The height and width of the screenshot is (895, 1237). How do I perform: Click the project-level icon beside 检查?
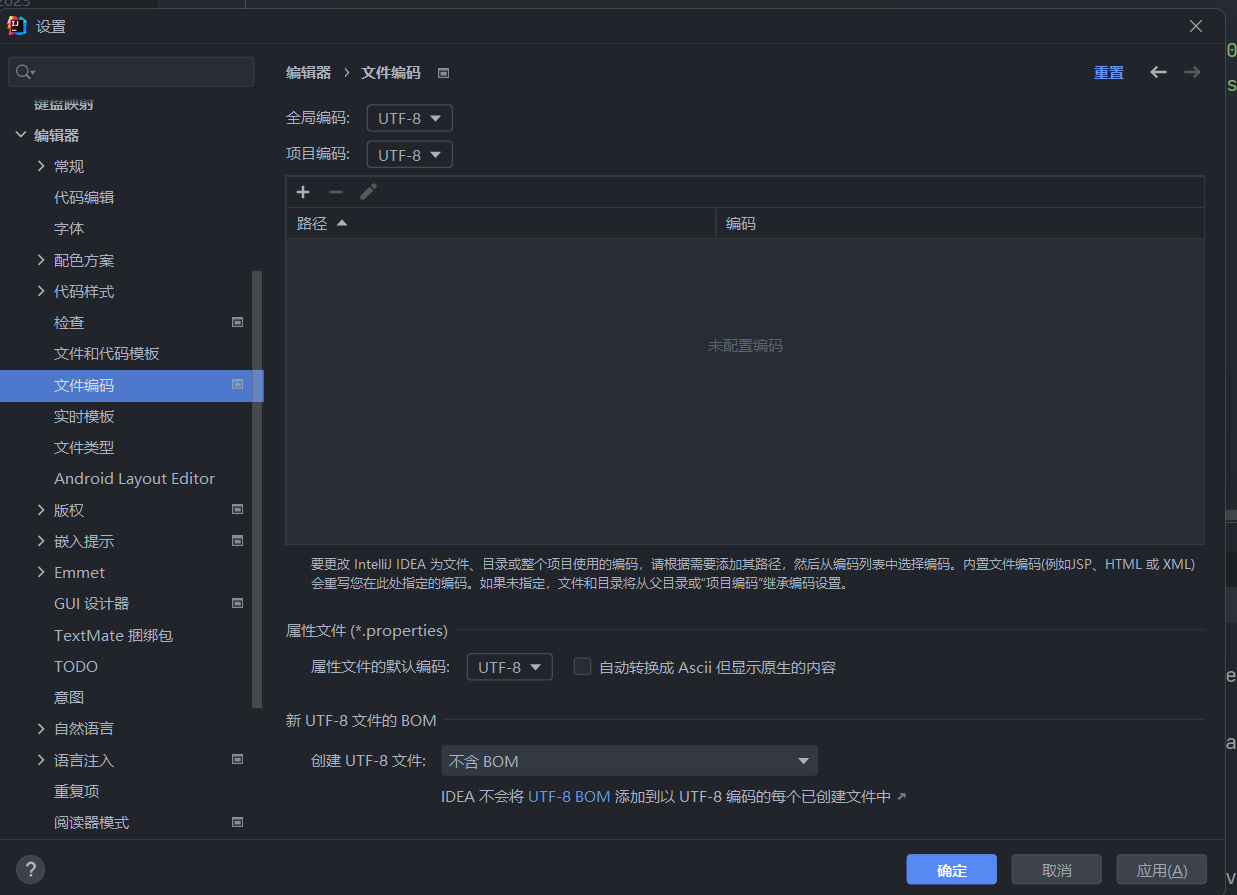coord(238,322)
